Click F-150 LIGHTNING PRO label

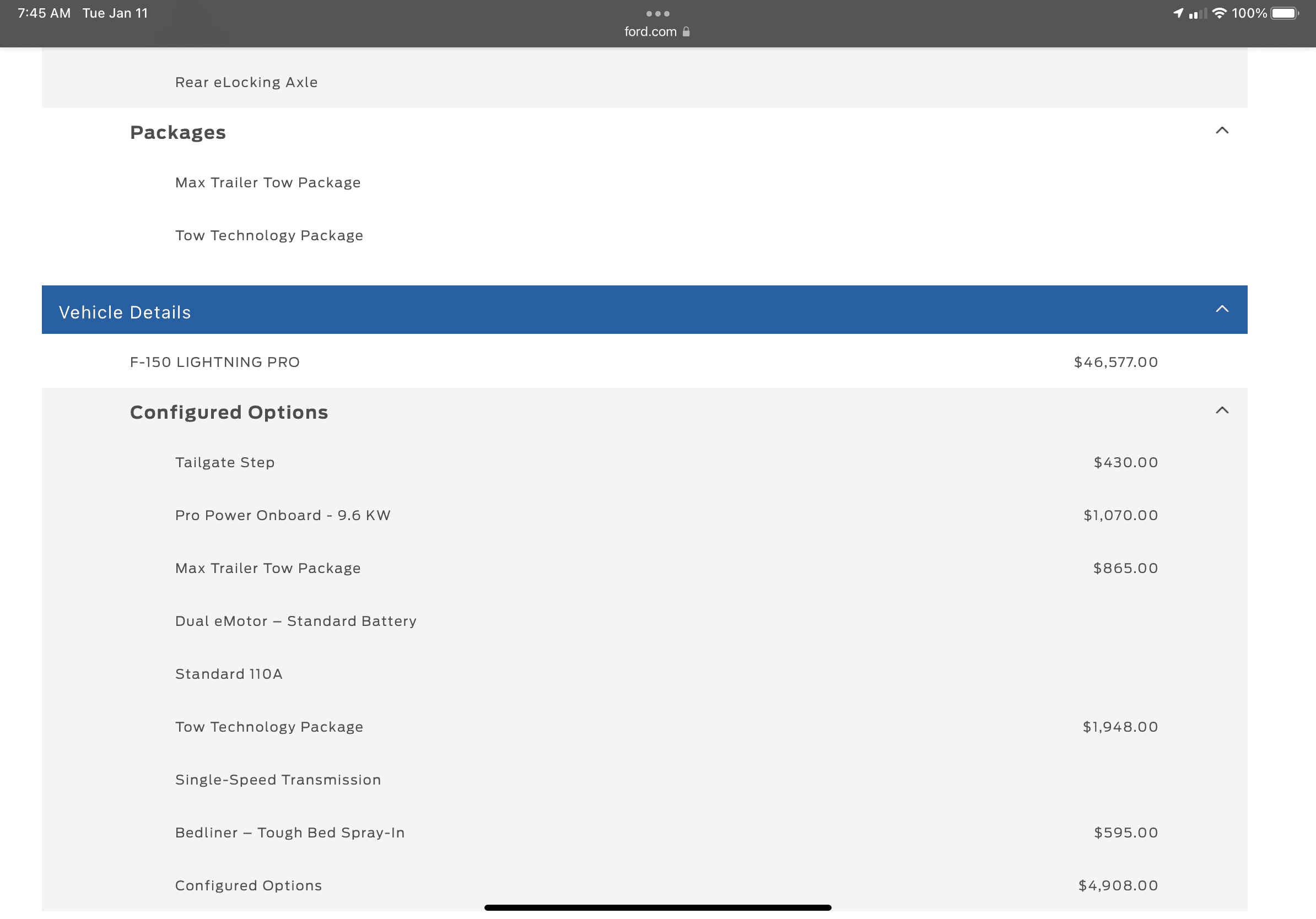click(x=214, y=362)
